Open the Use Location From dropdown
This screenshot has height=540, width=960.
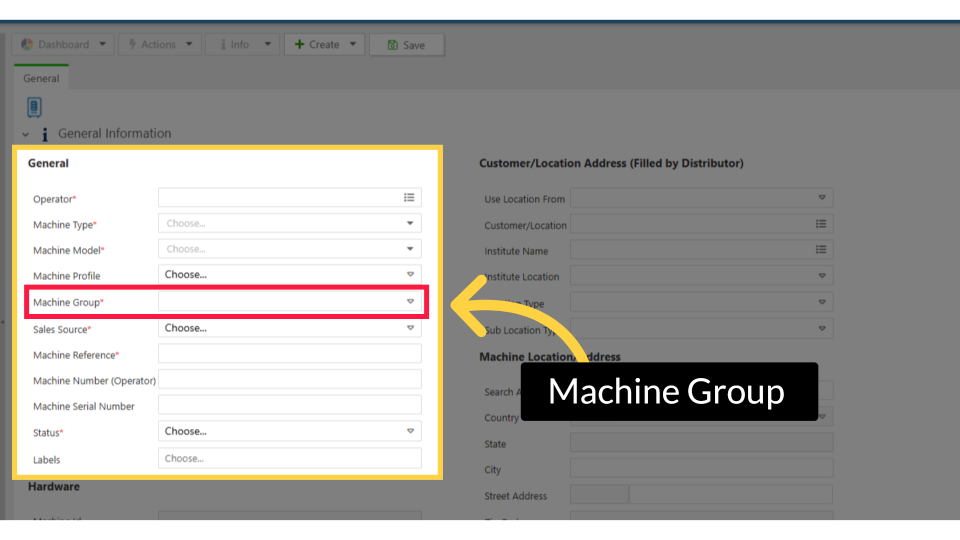[x=821, y=198]
